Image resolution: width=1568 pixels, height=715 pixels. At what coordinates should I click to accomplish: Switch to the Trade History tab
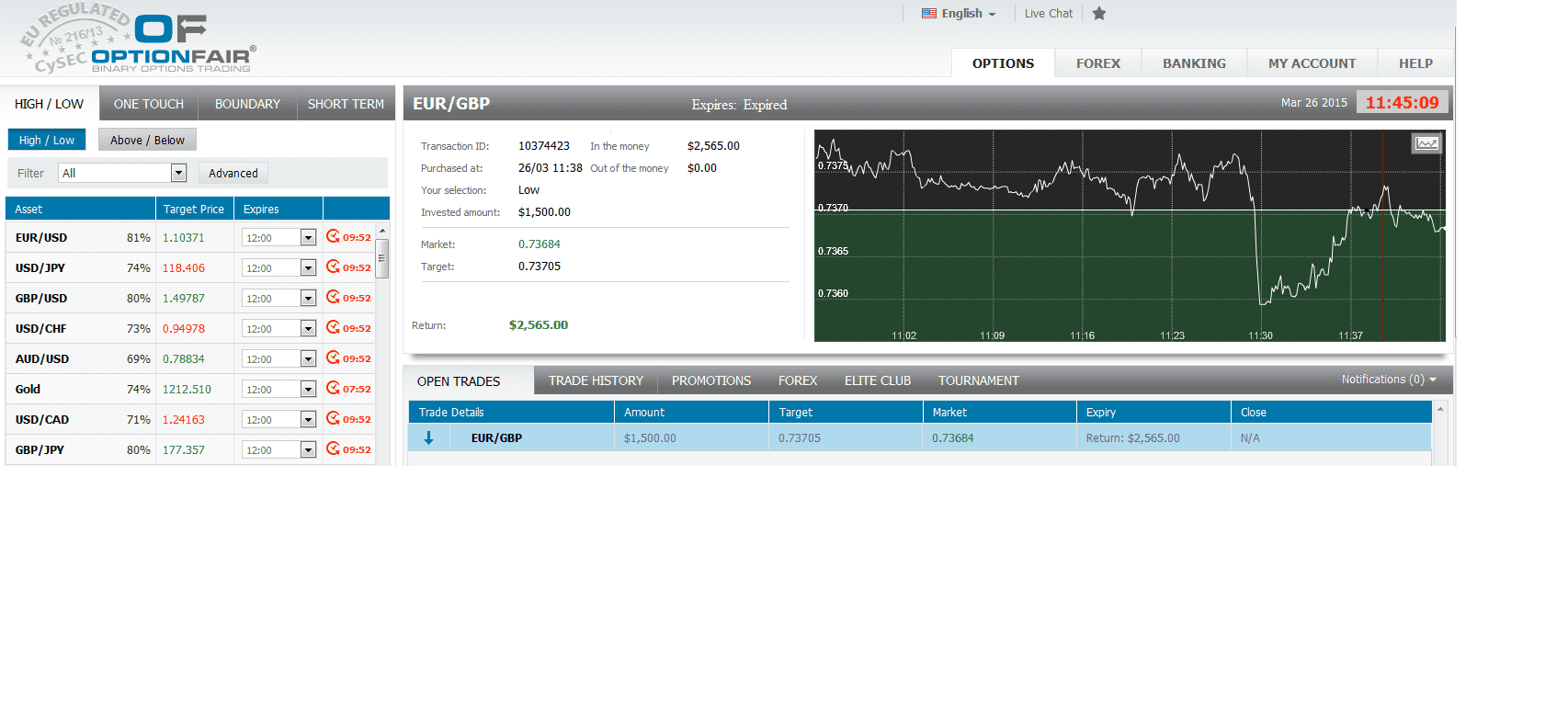596,380
